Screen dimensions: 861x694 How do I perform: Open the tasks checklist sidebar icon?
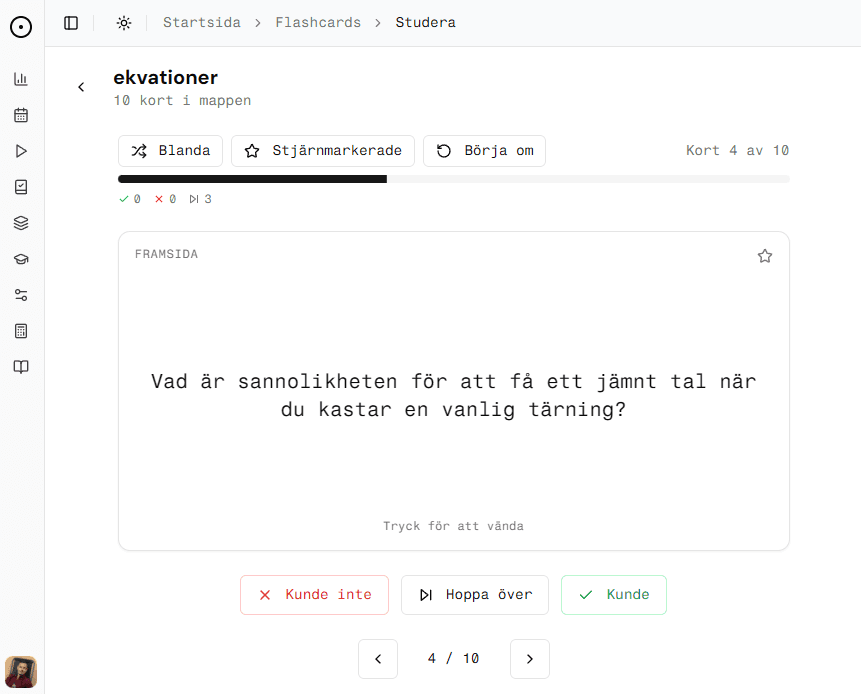(x=21, y=187)
